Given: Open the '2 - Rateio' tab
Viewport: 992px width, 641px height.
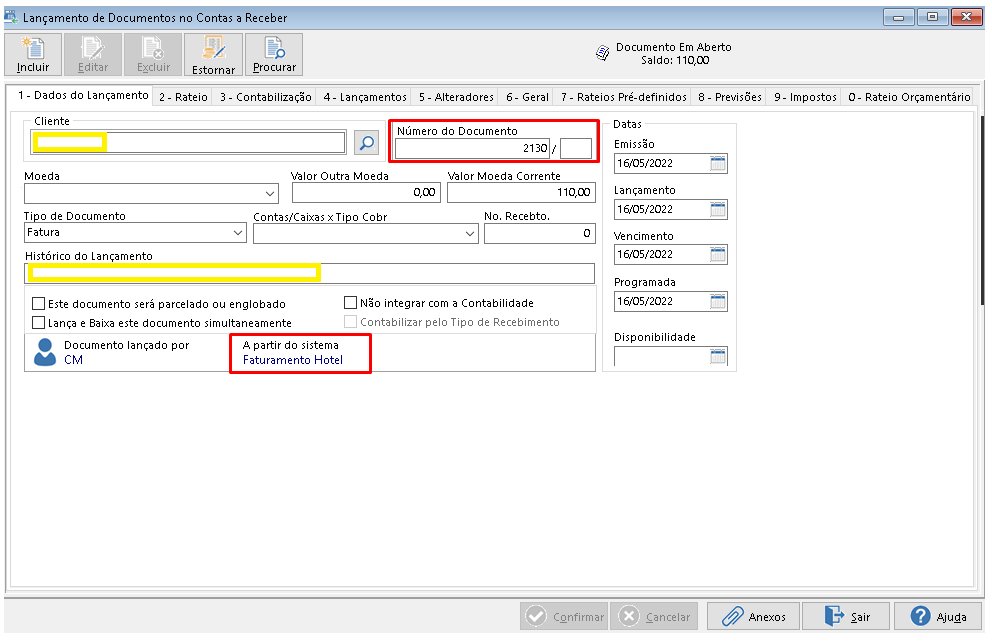Looking at the screenshot, I should (183, 97).
